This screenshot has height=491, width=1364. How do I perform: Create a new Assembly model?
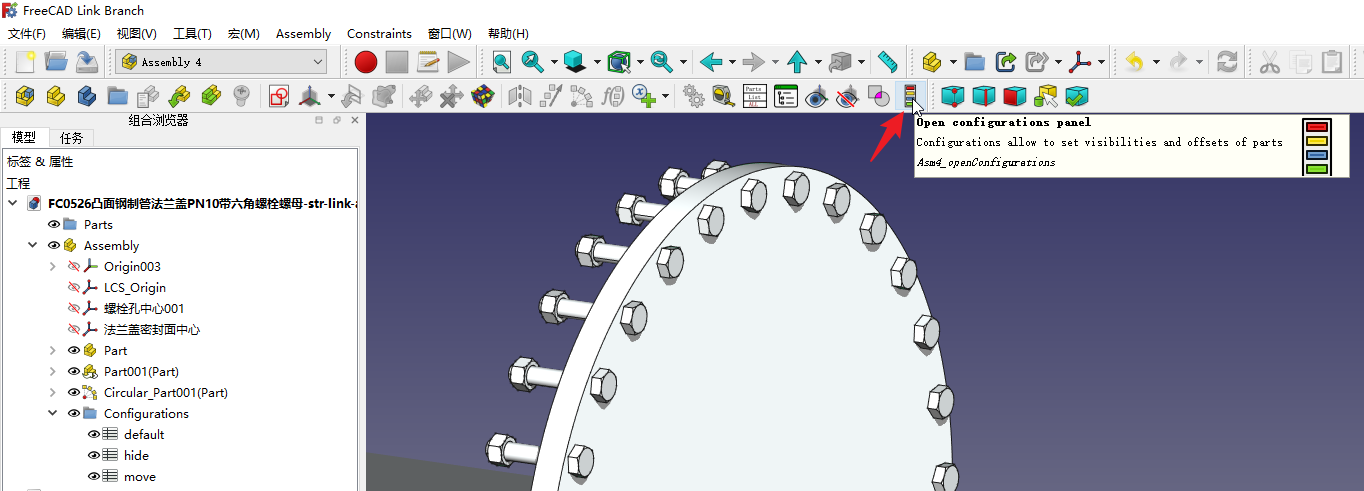coord(25,96)
